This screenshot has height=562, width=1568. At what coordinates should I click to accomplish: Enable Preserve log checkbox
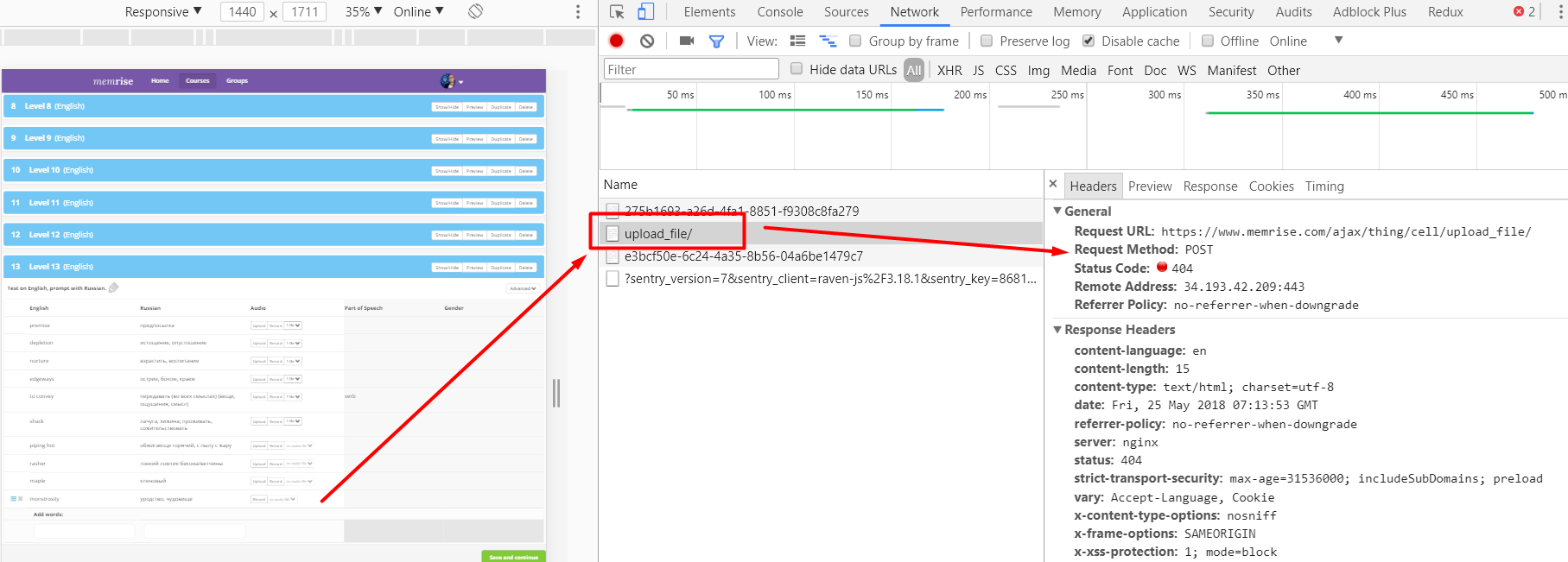click(x=987, y=41)
